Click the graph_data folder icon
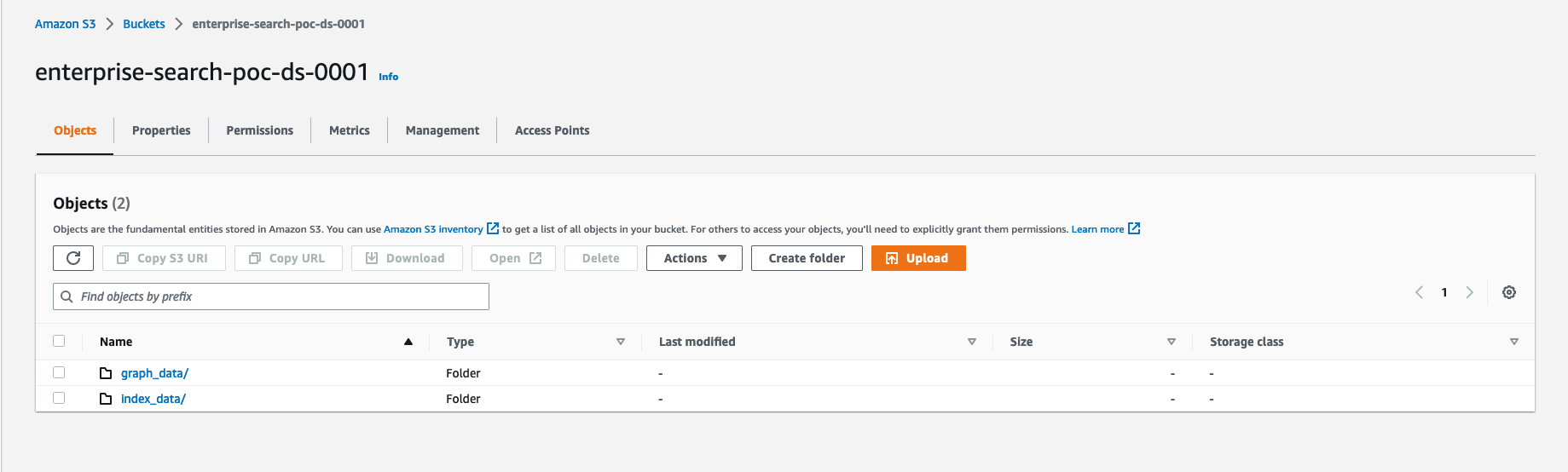 pos(106,373)
